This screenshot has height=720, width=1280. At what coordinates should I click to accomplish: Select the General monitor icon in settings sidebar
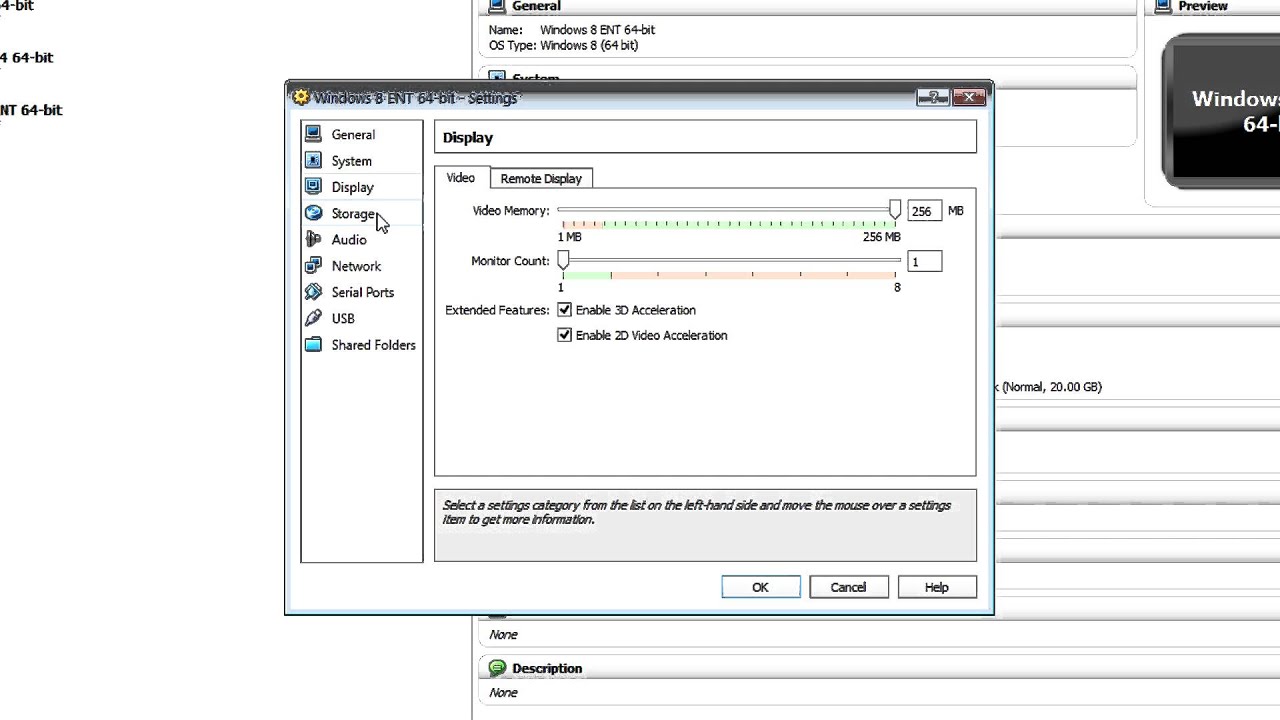313,134
